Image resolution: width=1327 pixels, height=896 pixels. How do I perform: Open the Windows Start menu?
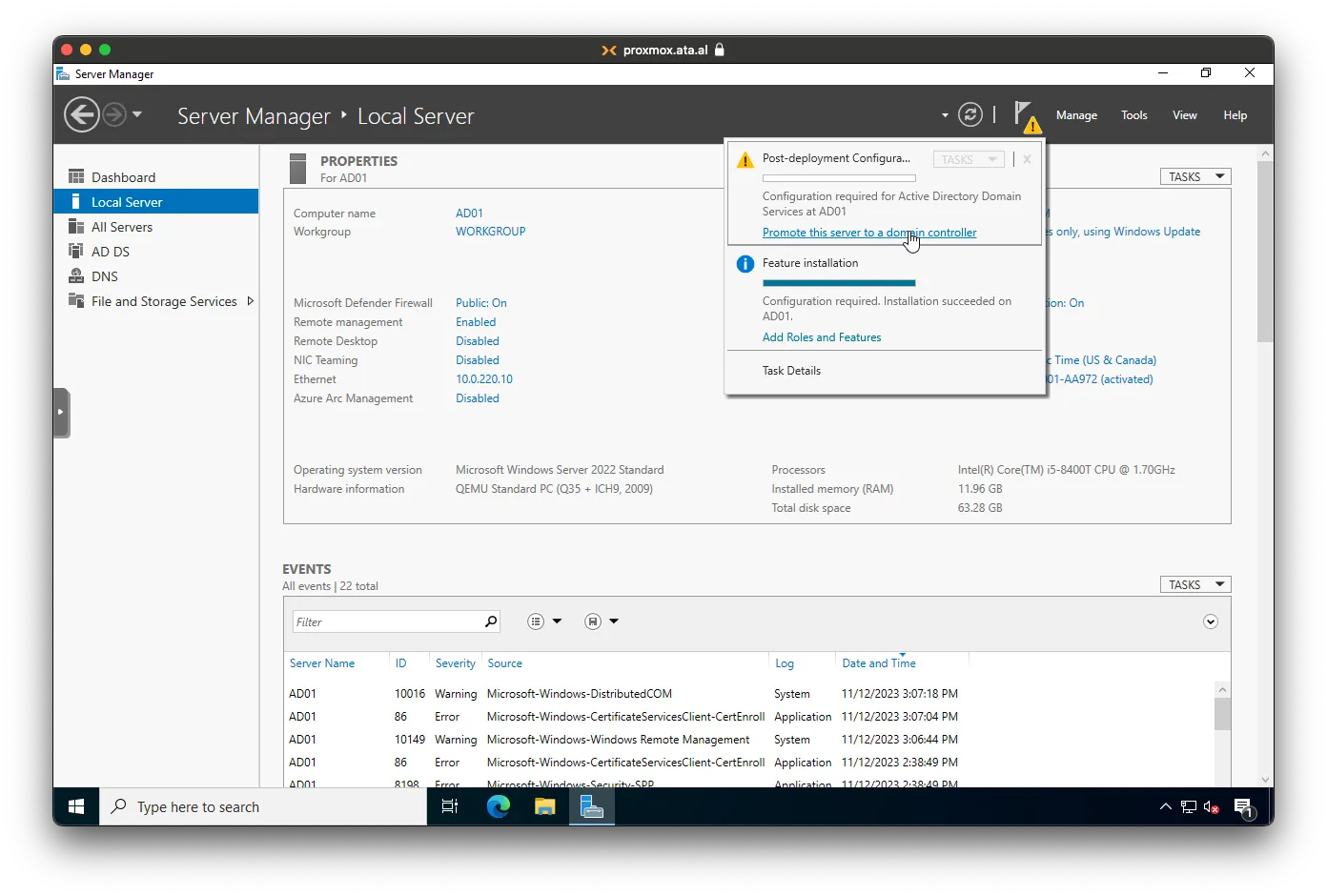[76, 807]
